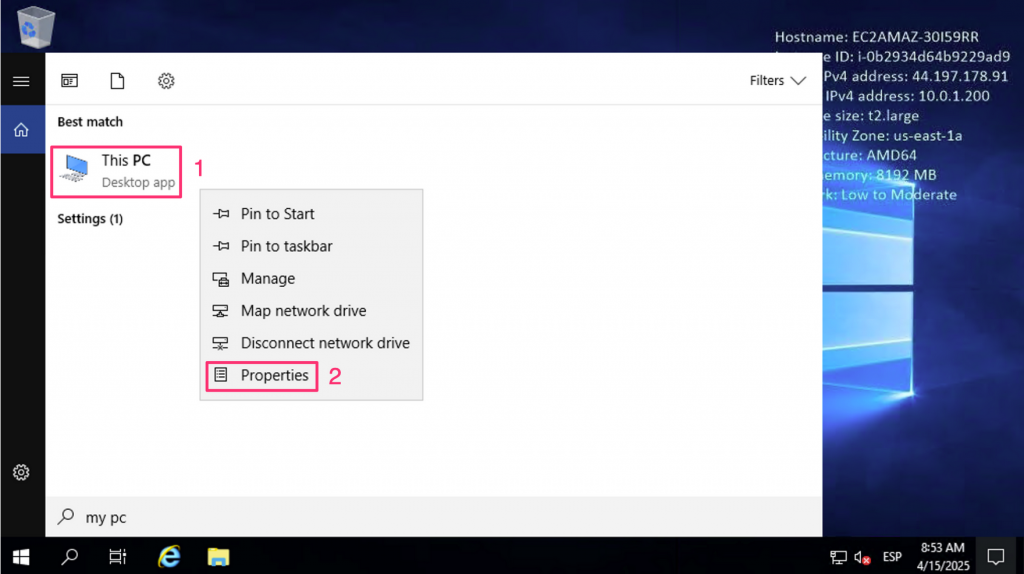Image resolution: width=1024 pixels, height=574 pixels.
Task: Select Map network drive option
Action: tap(303, 311)
